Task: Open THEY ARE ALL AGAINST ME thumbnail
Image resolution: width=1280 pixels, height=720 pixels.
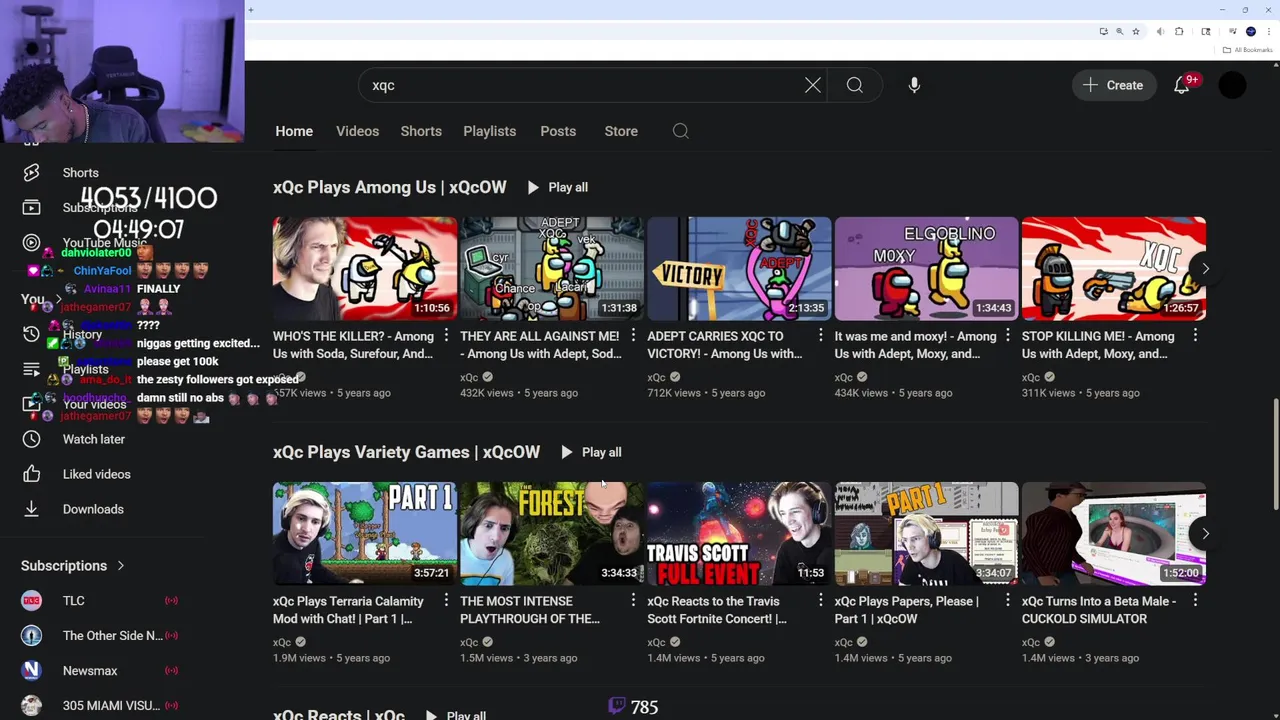Action: (x=552, y=268)
